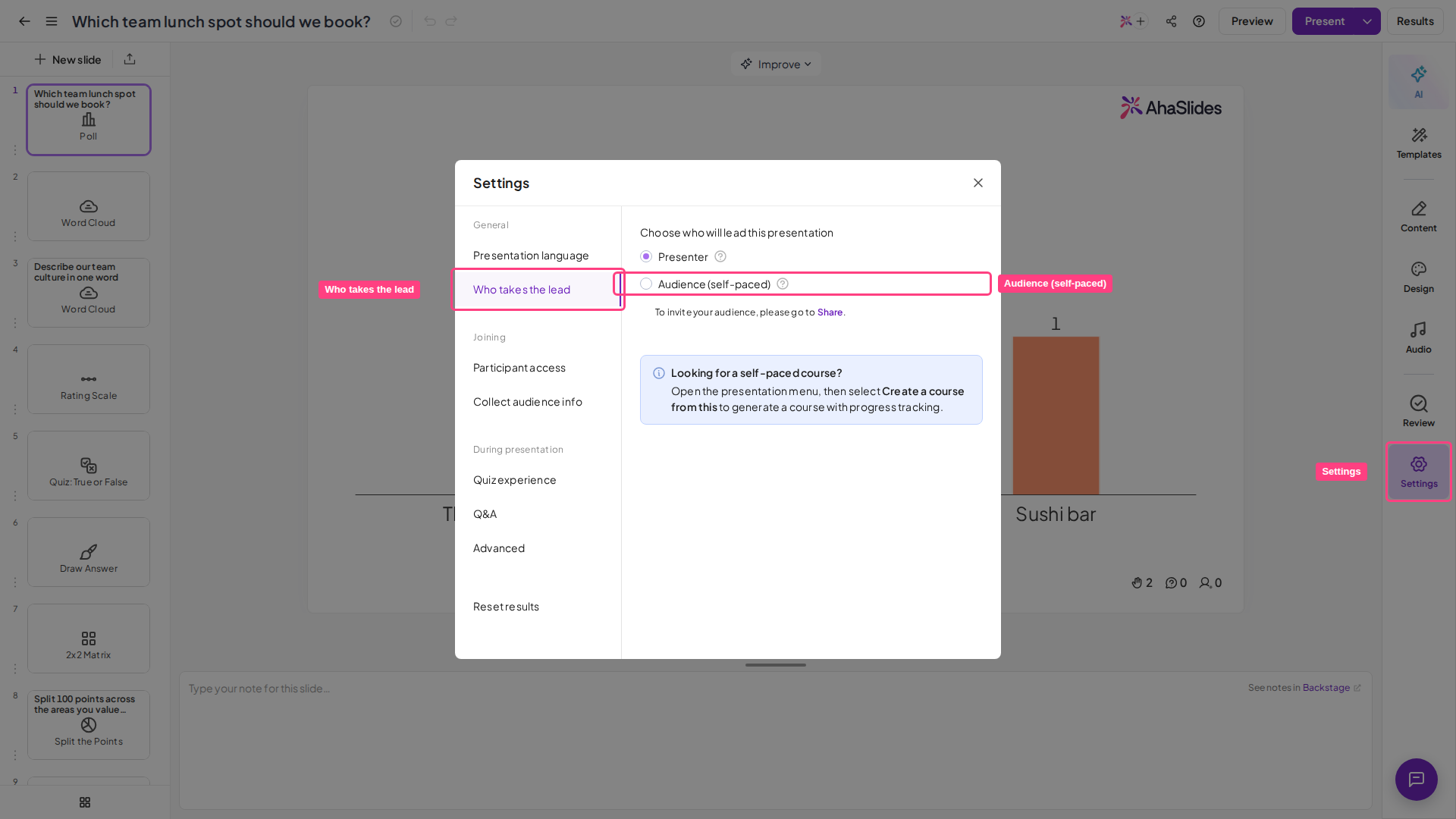The width and height of the screenshot is (1456, 819).
Task: Open the Content panel
Action: pos(1419,216)
